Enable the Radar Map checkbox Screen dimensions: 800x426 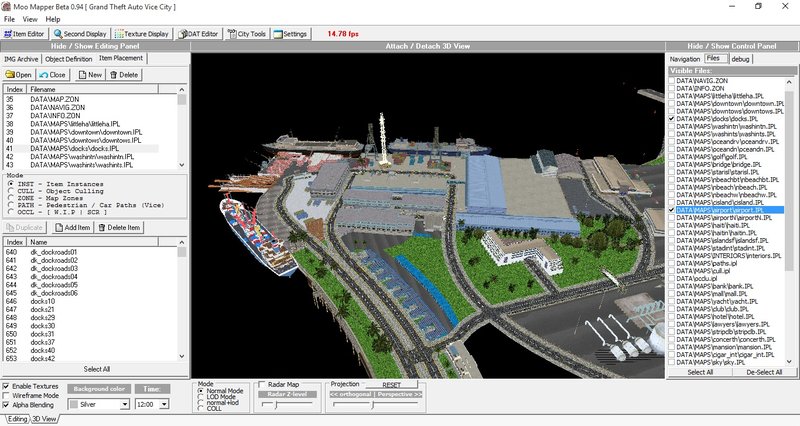262,384
